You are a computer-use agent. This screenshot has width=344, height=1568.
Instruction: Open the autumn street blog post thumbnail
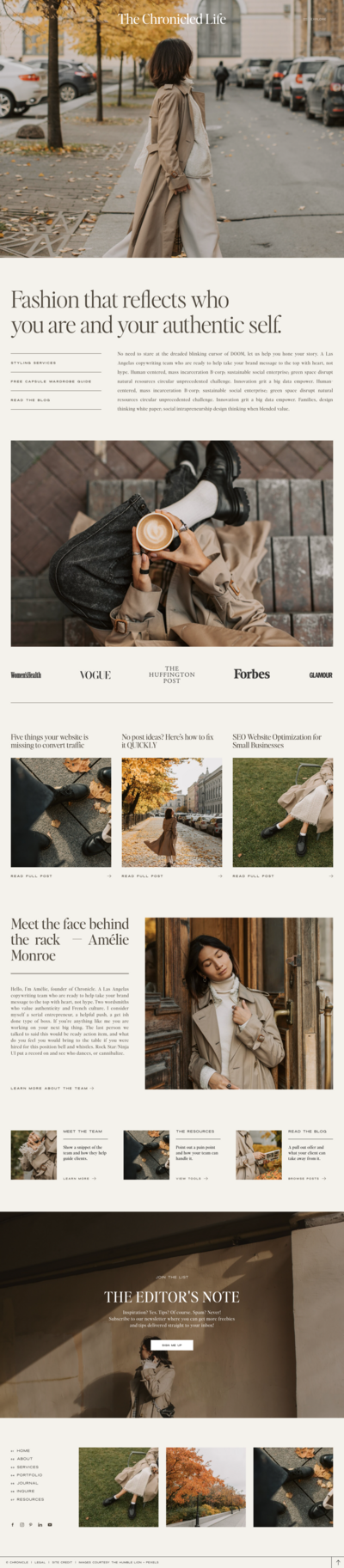click(172, 812)
